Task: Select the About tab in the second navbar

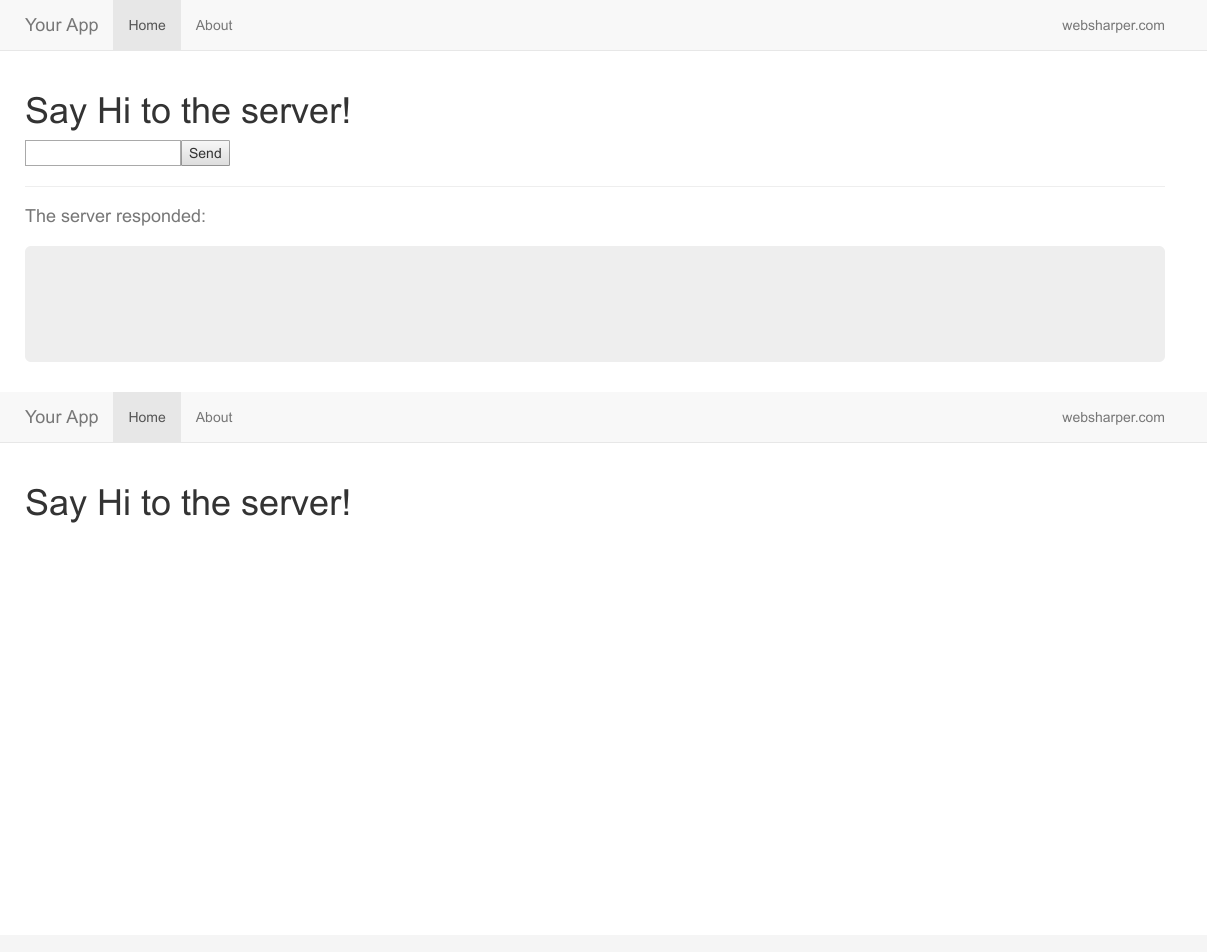Action: pyautogui.click(x=214, y=417)
